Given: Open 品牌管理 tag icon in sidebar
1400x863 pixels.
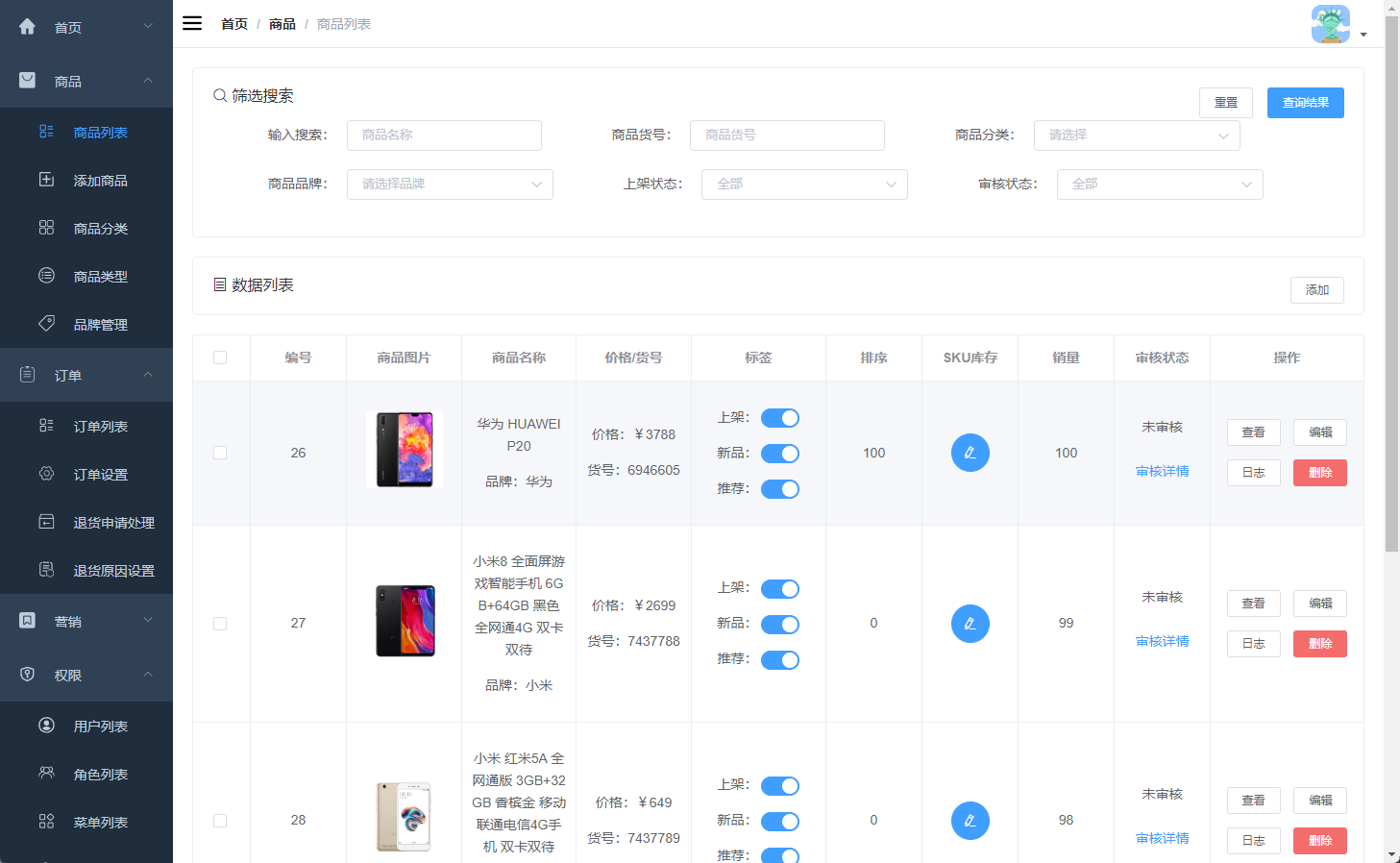Looking at the screenshot, I should (46, 324).
